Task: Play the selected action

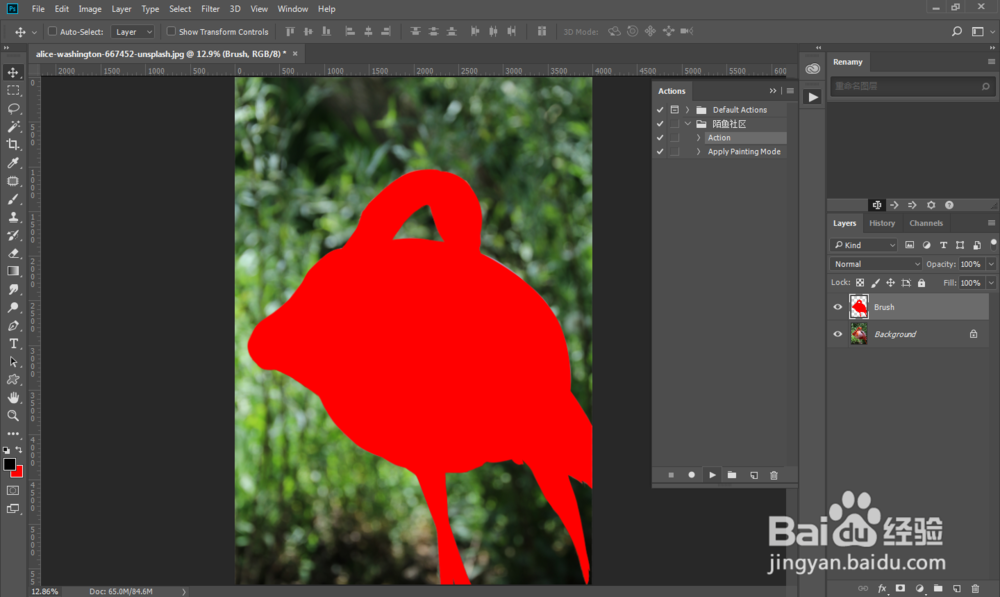Action: pos(712,475)
